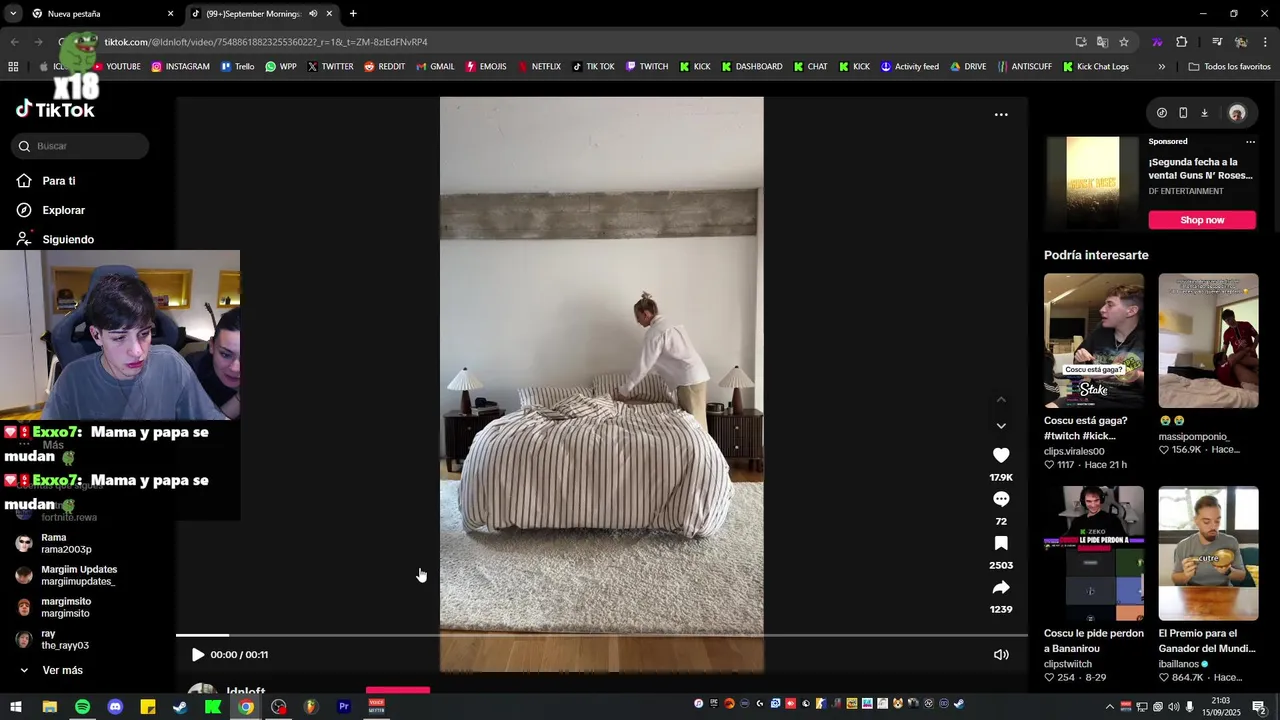Viewport: 1280px width, 720px height.
Task: Open clips.virales00 channel name
Action: pyautogui.click(x=1074, y=451)
